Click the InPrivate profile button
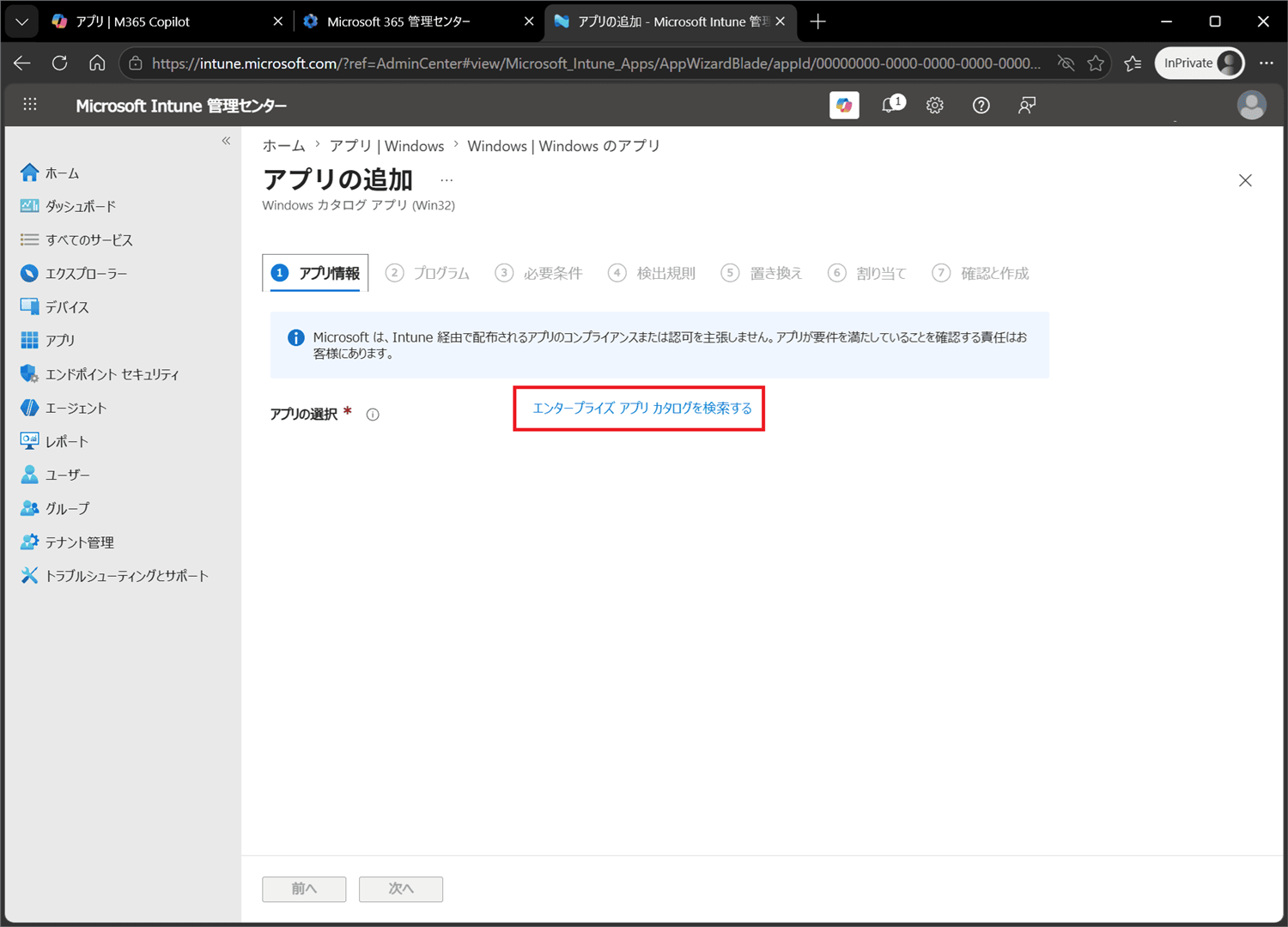Image resolution: width=1288 pixels, height=927 pixels. tap(1200, 63)
